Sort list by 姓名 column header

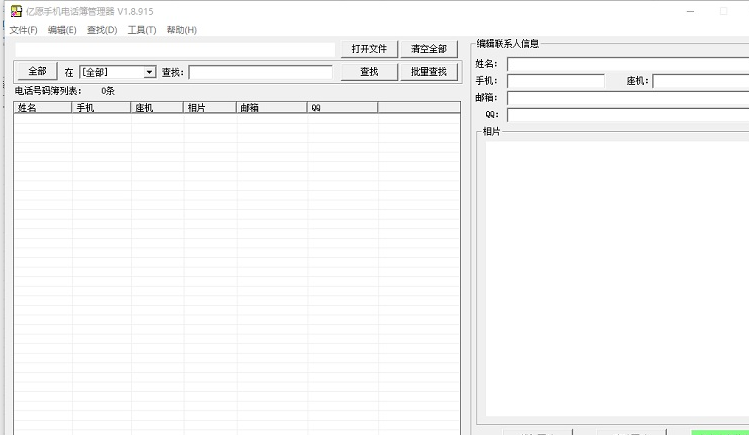[x=43, y=108]
